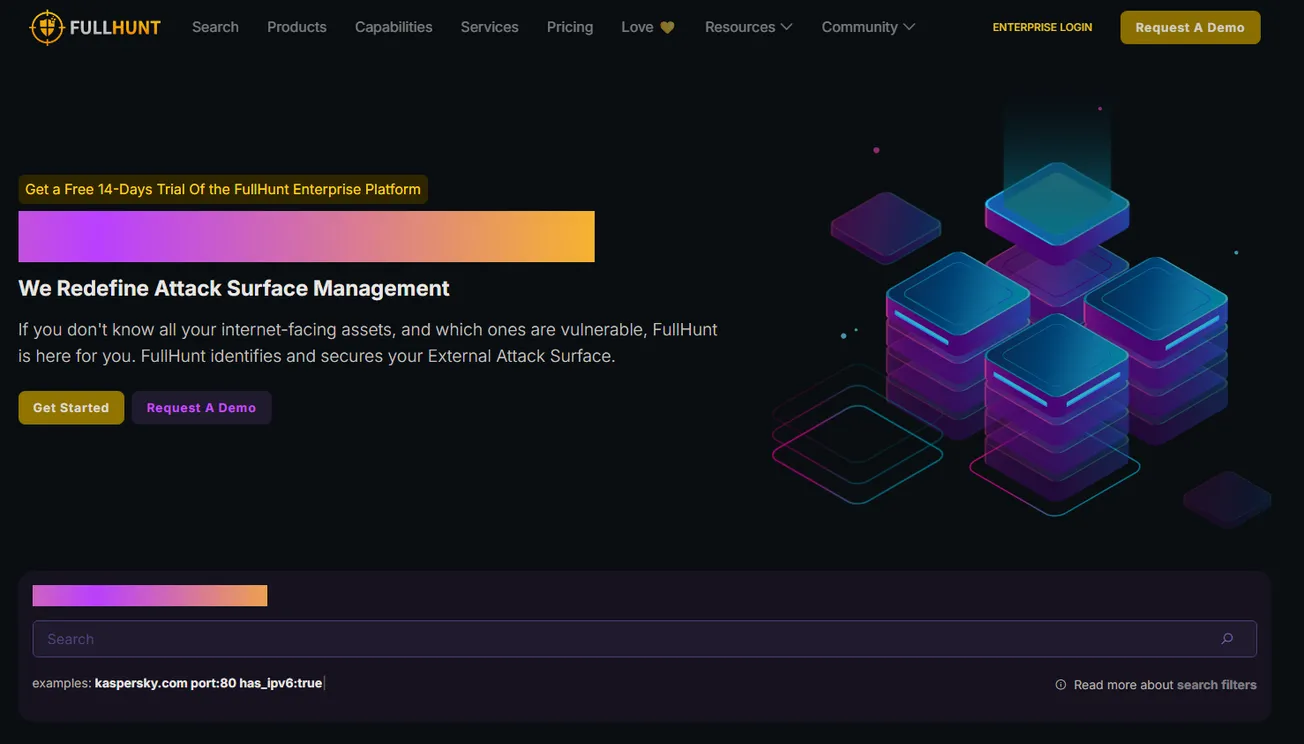Click the magnifier icon in the search bar
Viewport: 1304px width, 744px height.
click(x=1226, y=638)
